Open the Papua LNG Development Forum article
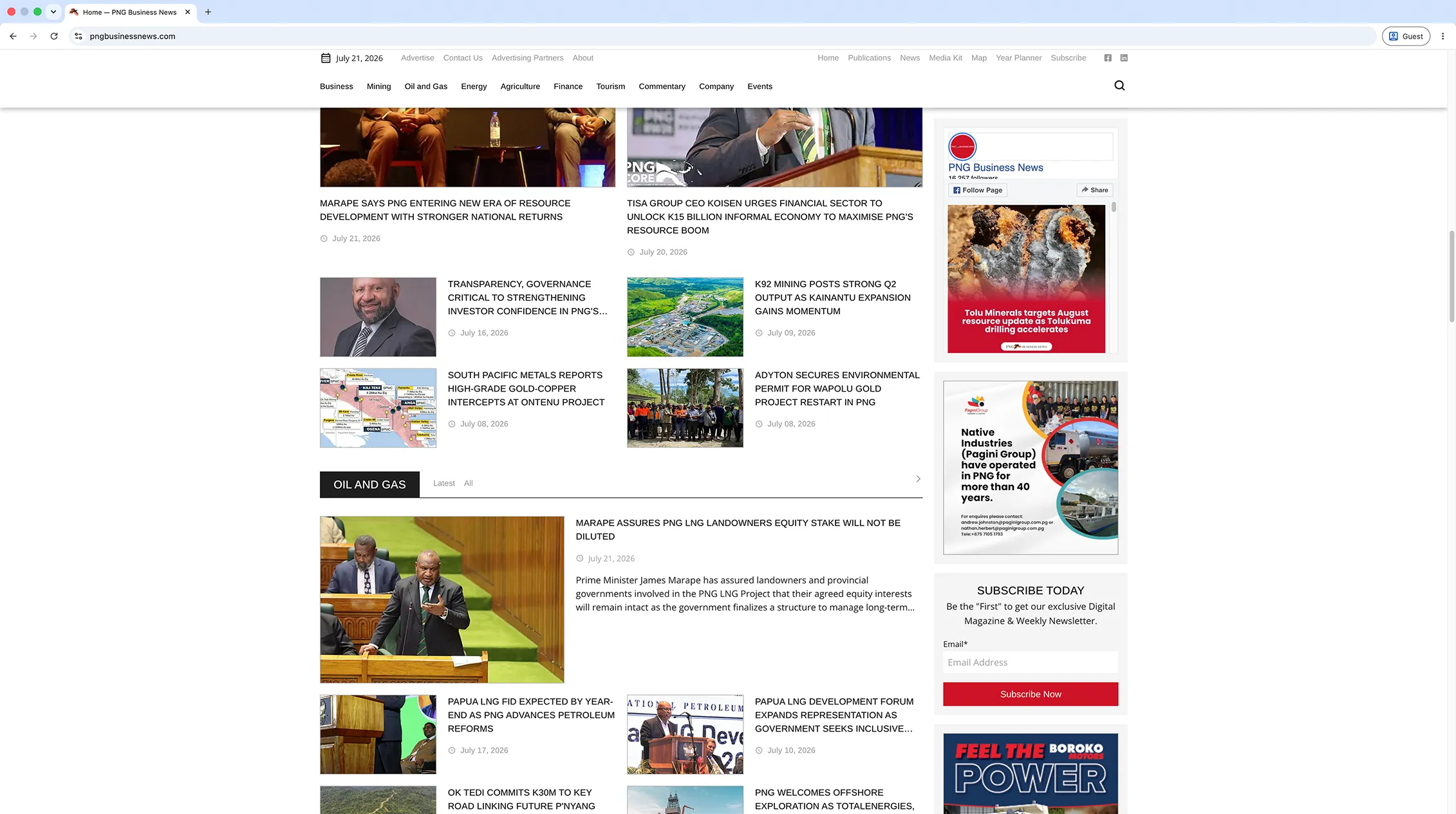The width and height of the screenshot is (1456, 814). pos(834,715)
